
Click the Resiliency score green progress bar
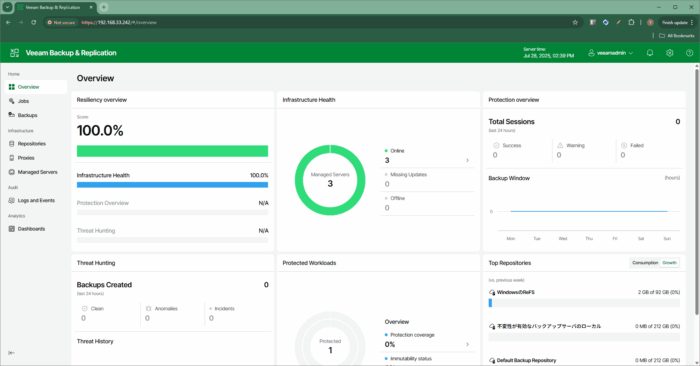point(172,151)
